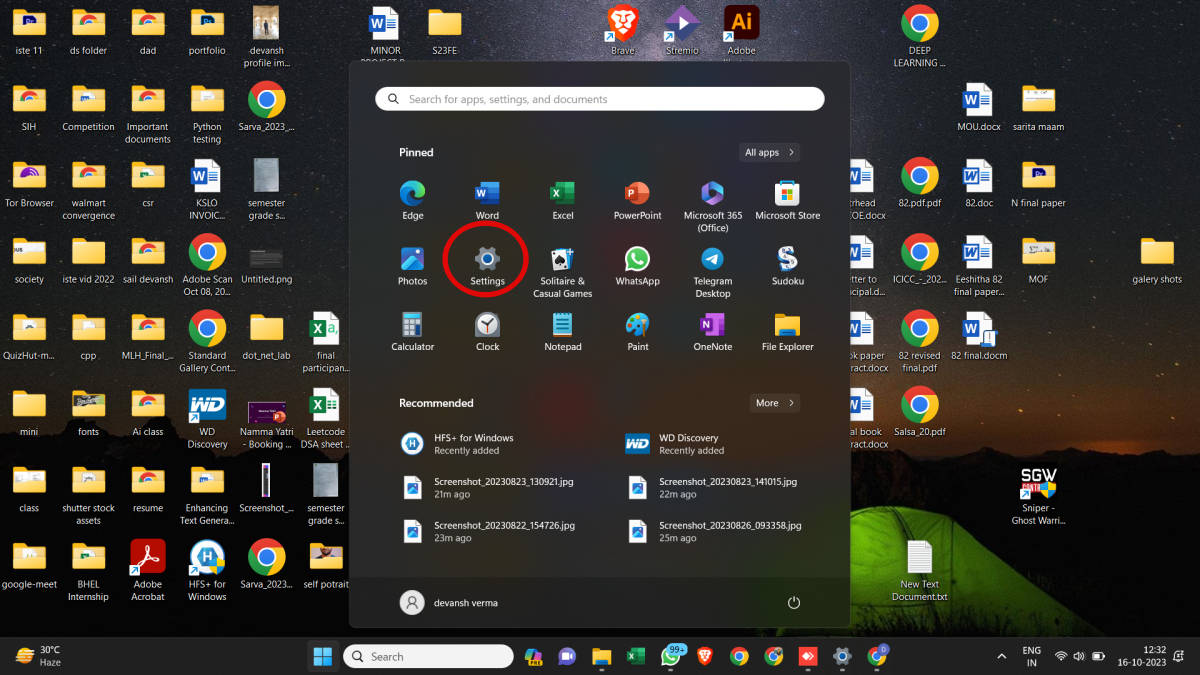Viewport: 1200px width, 675px height.
Task: Click the Start menu search box
Action: click(x=600, y=99)
